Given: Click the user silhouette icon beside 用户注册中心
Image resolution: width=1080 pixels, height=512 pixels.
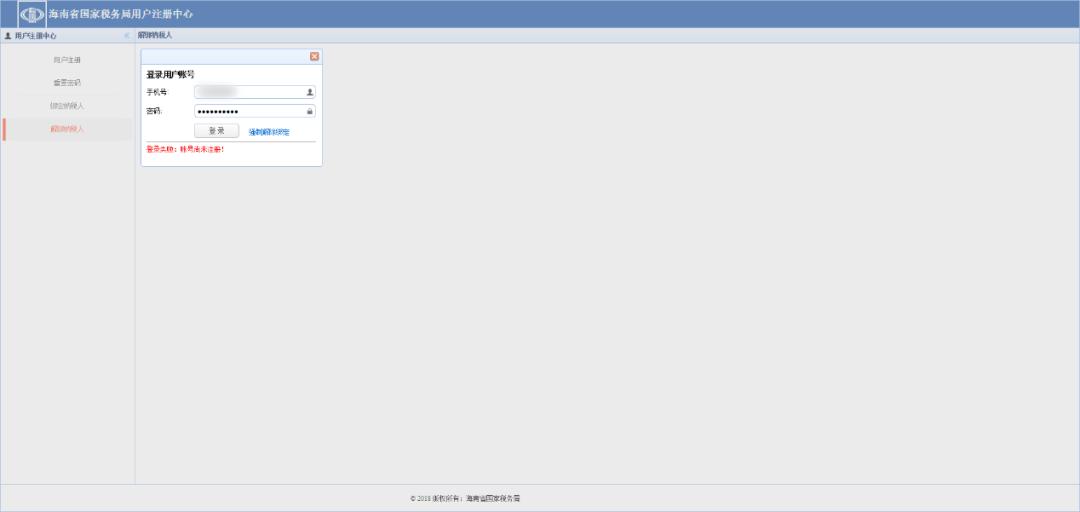Looking at the screenshot, I should [x=8, y=35].
